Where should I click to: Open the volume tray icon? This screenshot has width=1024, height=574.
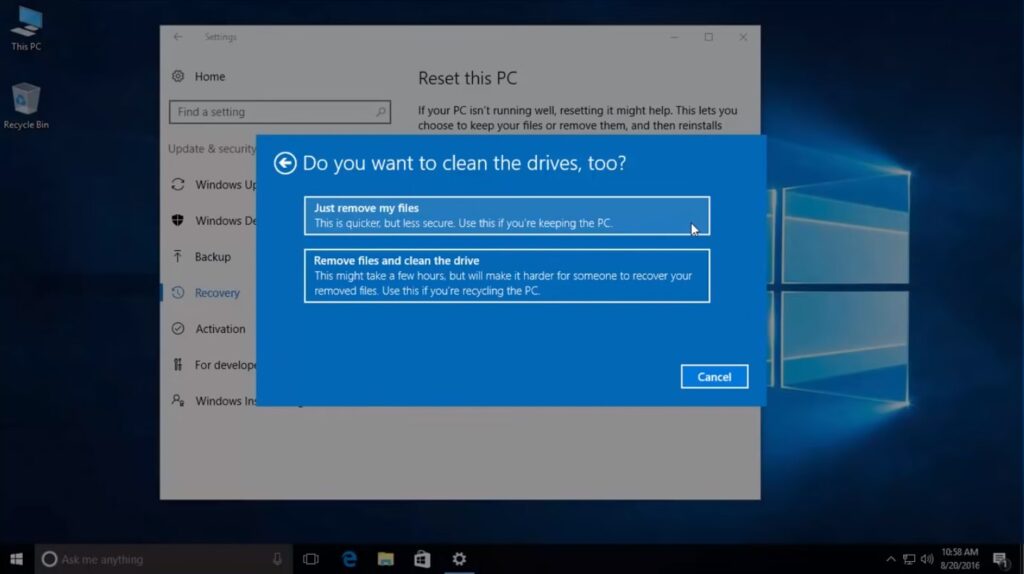pyautogui.click(x=927, y=559)
